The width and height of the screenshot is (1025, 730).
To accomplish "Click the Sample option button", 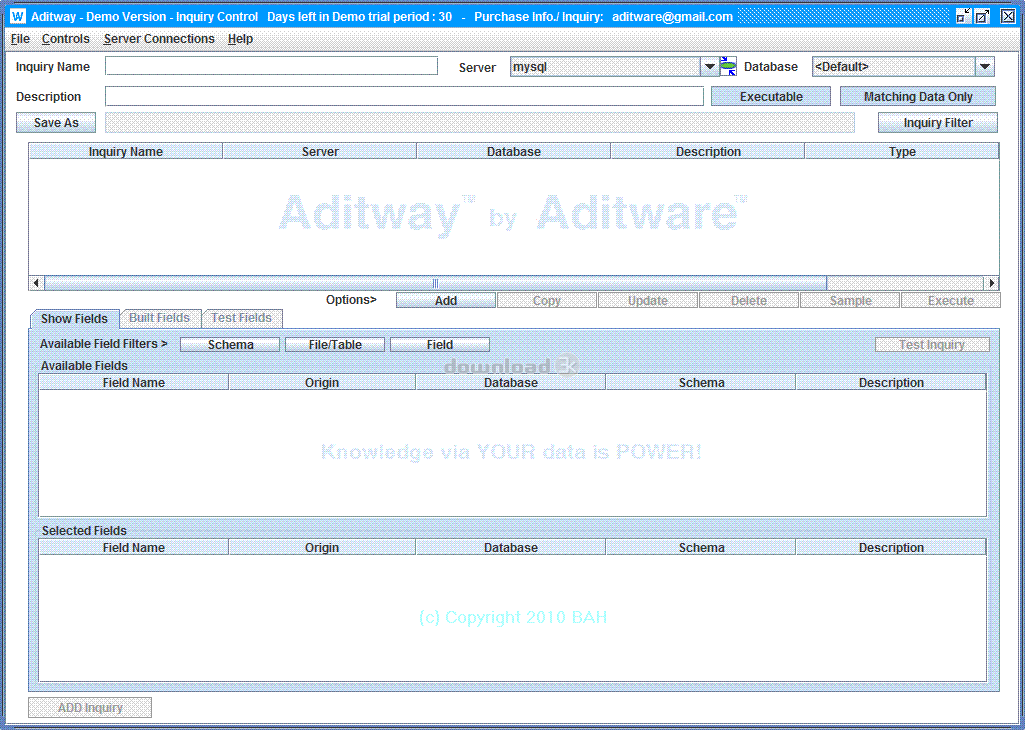I will (x=850, y=301).
